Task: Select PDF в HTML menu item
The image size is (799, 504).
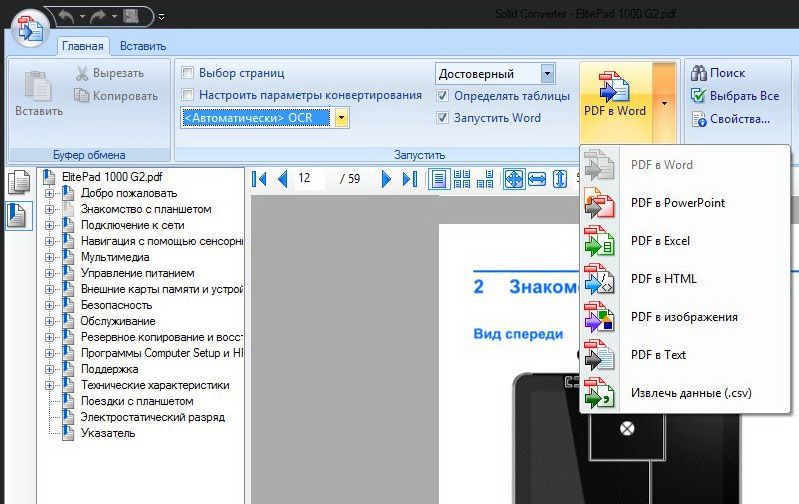Action: click(685, 279)
